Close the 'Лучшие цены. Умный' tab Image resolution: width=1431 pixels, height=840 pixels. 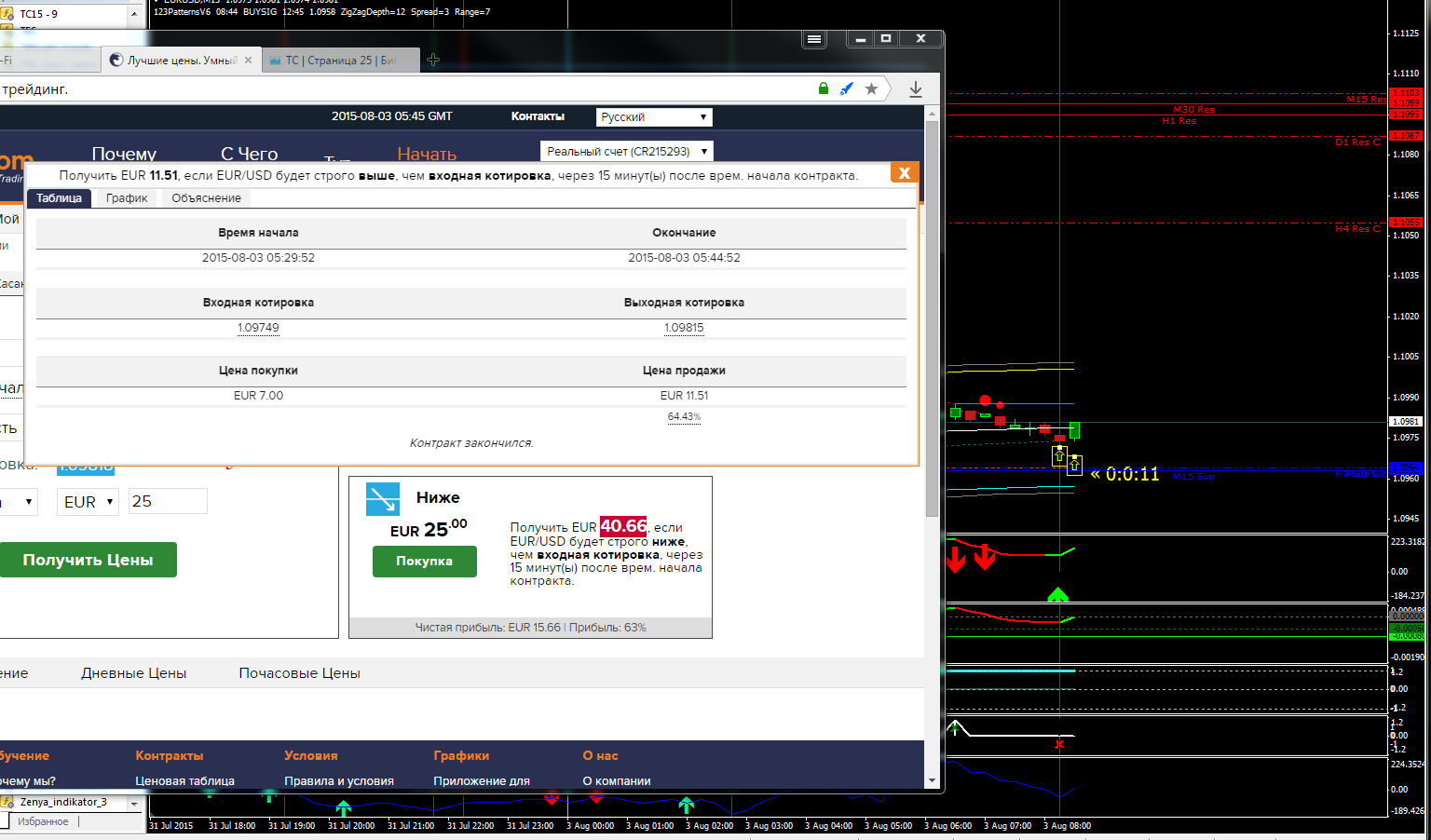coord(248,61)
